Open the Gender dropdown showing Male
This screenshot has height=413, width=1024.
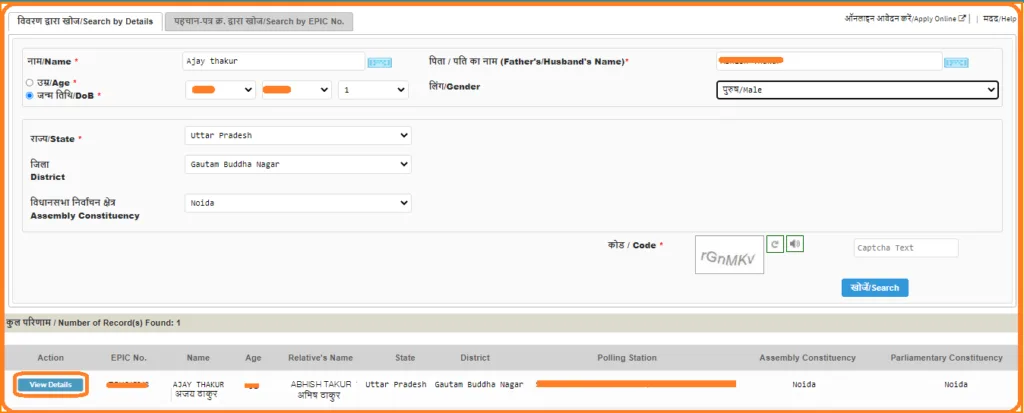tap(857, 90)
